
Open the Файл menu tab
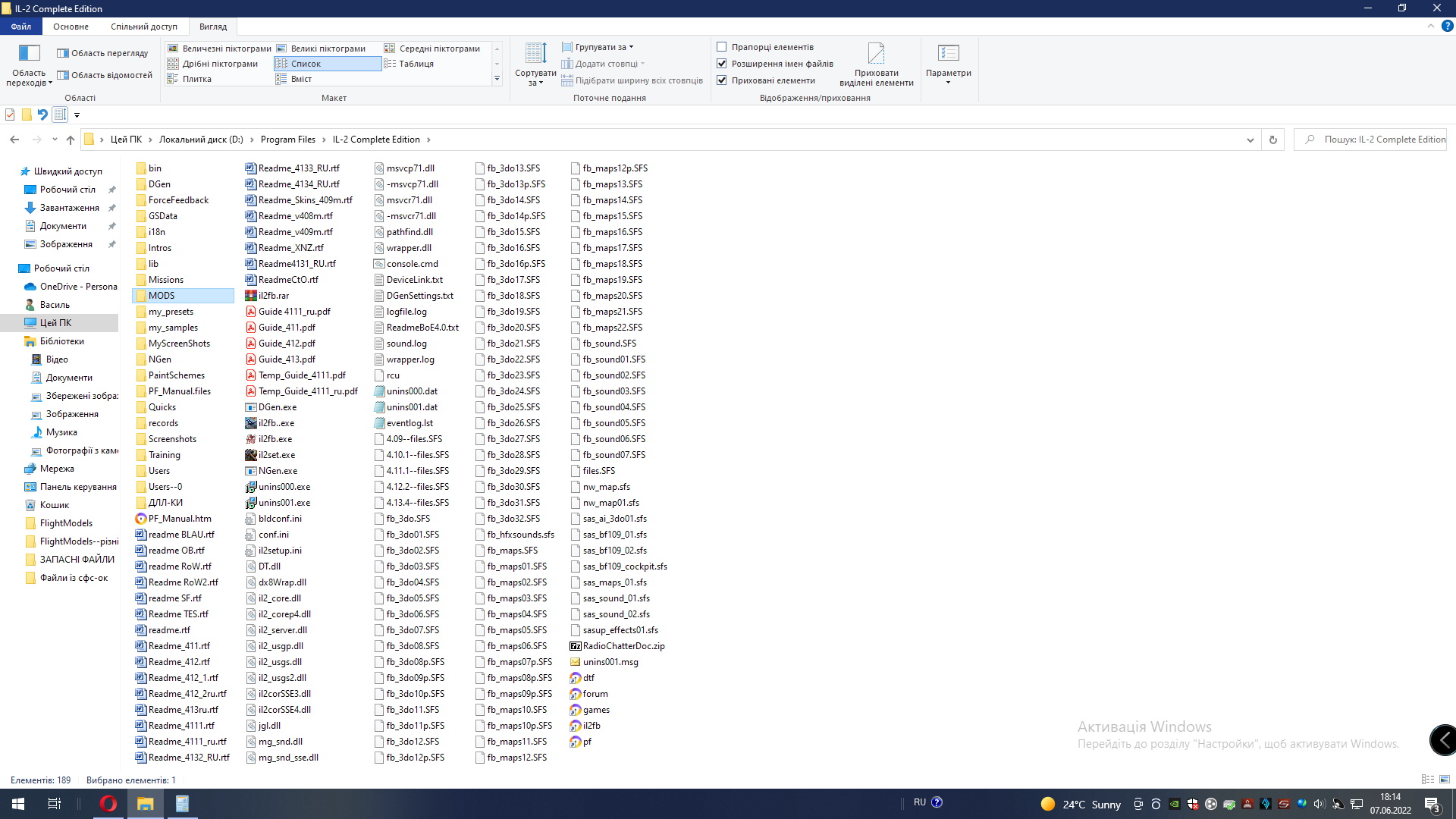(20, 27)
